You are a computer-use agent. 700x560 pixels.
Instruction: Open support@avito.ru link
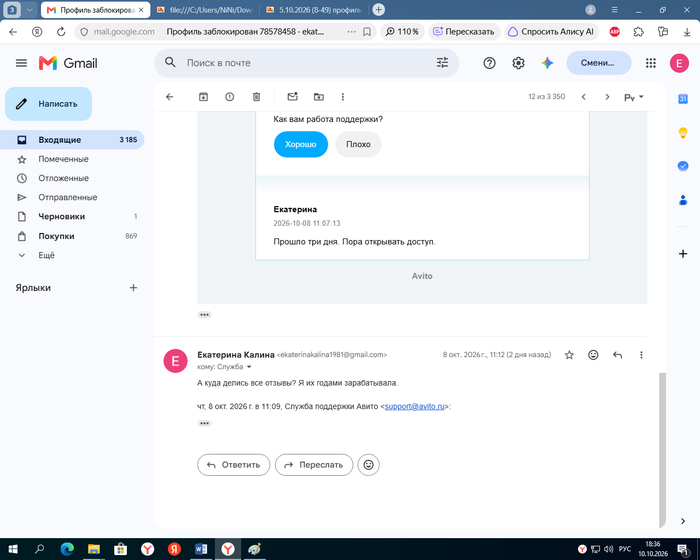click(414, 406)
